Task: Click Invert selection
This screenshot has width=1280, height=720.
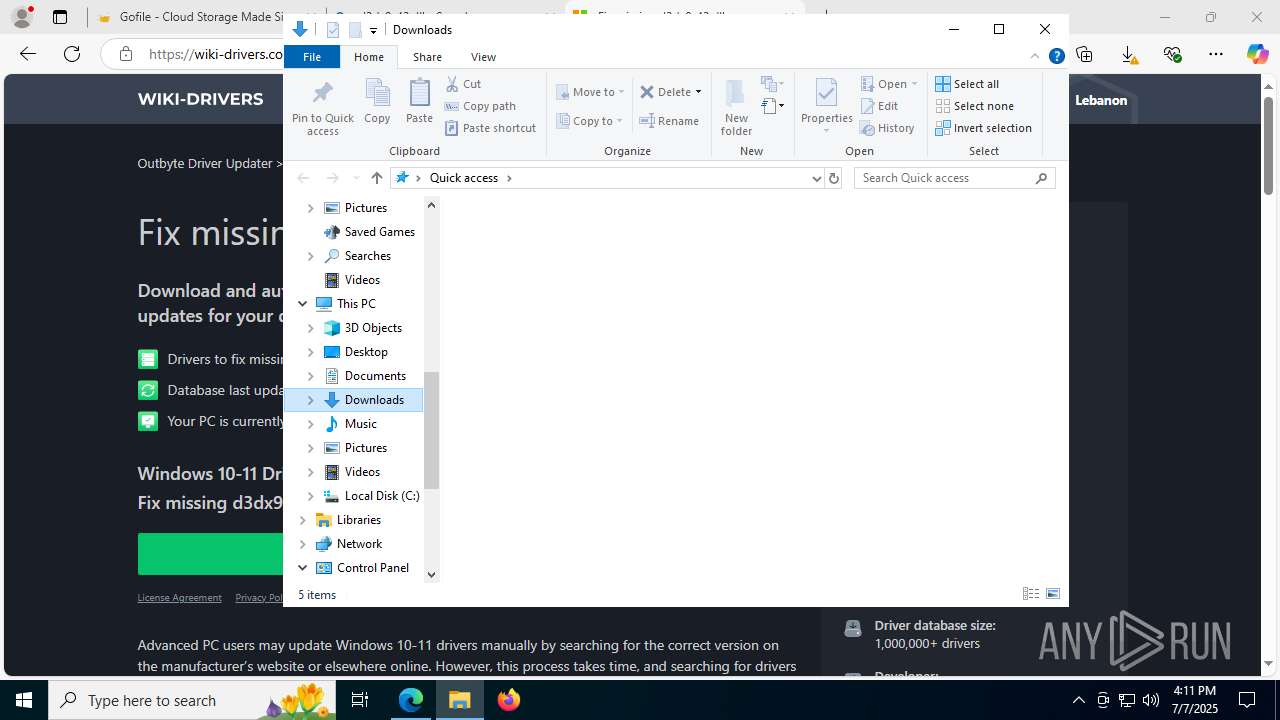Action: pyautogui.click(x=983, y=128)
